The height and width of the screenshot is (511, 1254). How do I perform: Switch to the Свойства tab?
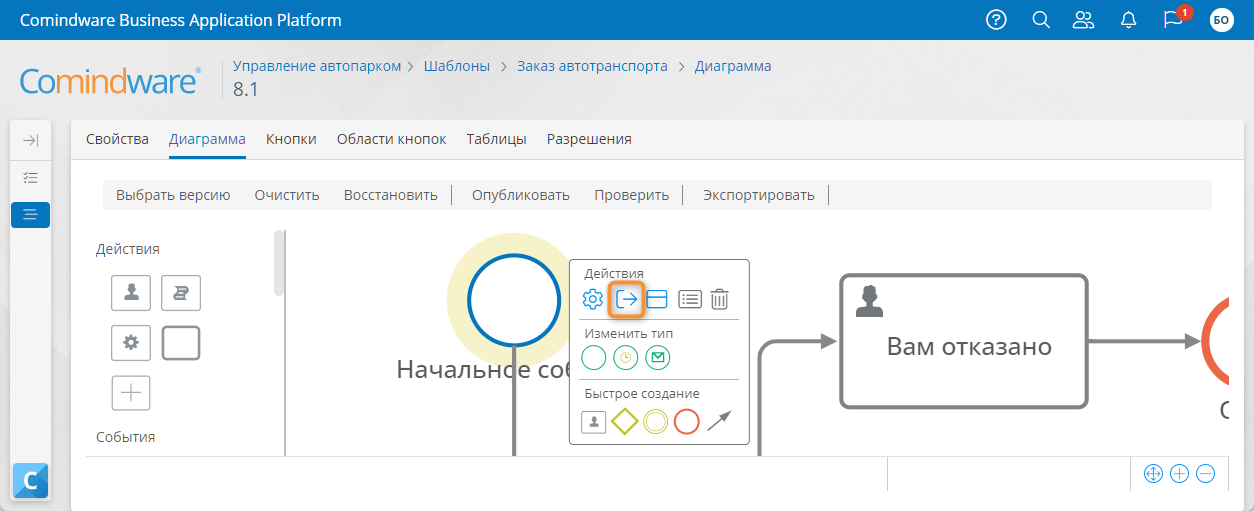click(117, 139)
